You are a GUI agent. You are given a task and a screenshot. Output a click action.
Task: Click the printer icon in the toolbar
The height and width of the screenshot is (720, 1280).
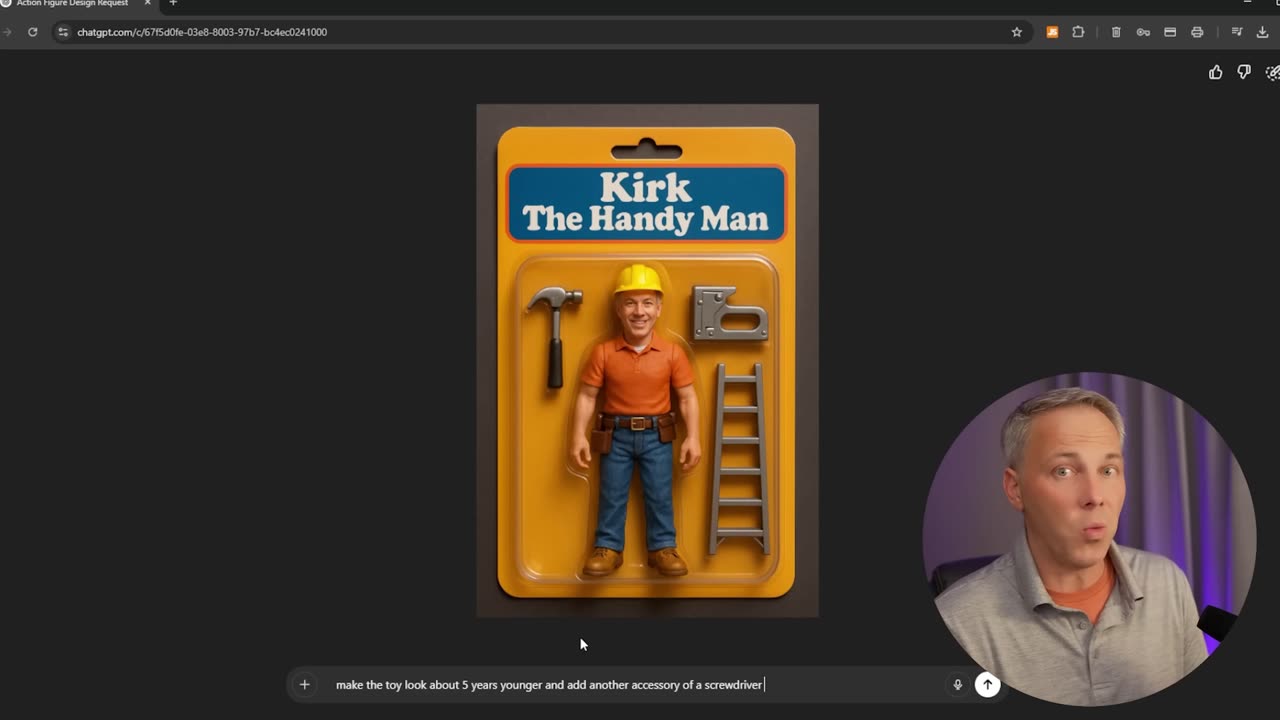(x=1197, y=32)
